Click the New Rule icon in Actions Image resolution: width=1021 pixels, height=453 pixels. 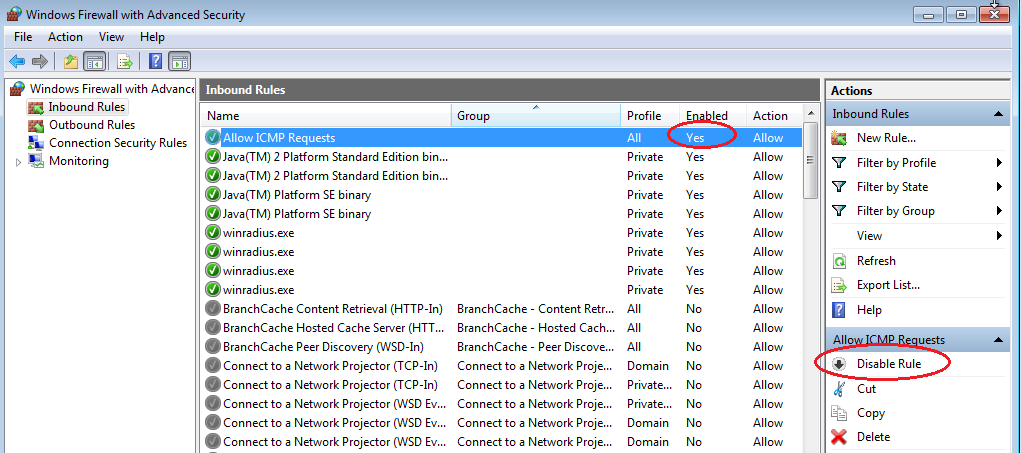(840, 138)
